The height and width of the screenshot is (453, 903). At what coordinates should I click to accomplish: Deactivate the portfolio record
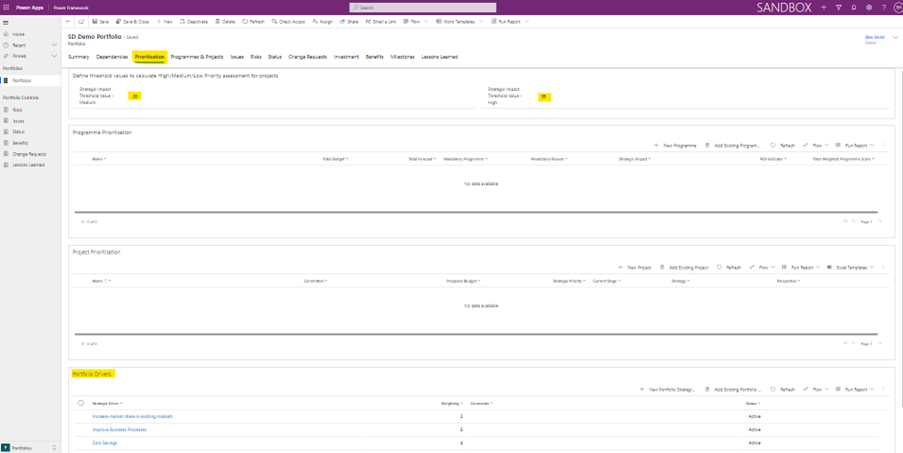click(194, 21)
